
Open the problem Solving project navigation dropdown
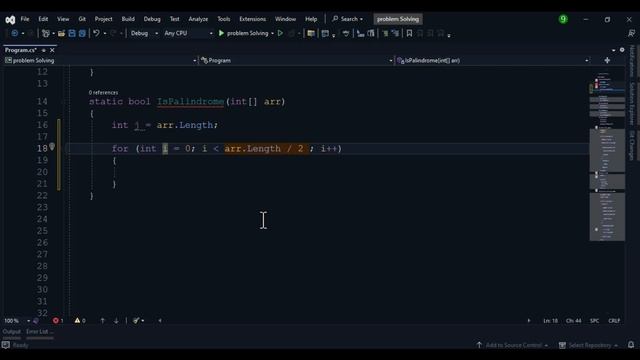[x=100, y=60]
